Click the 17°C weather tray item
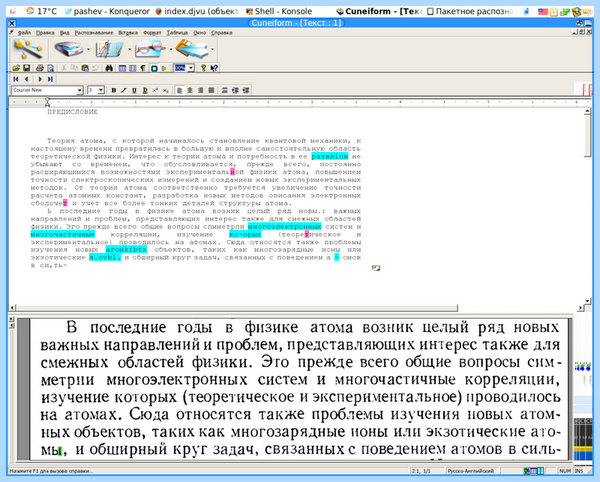600x482 pixels. 41,11
